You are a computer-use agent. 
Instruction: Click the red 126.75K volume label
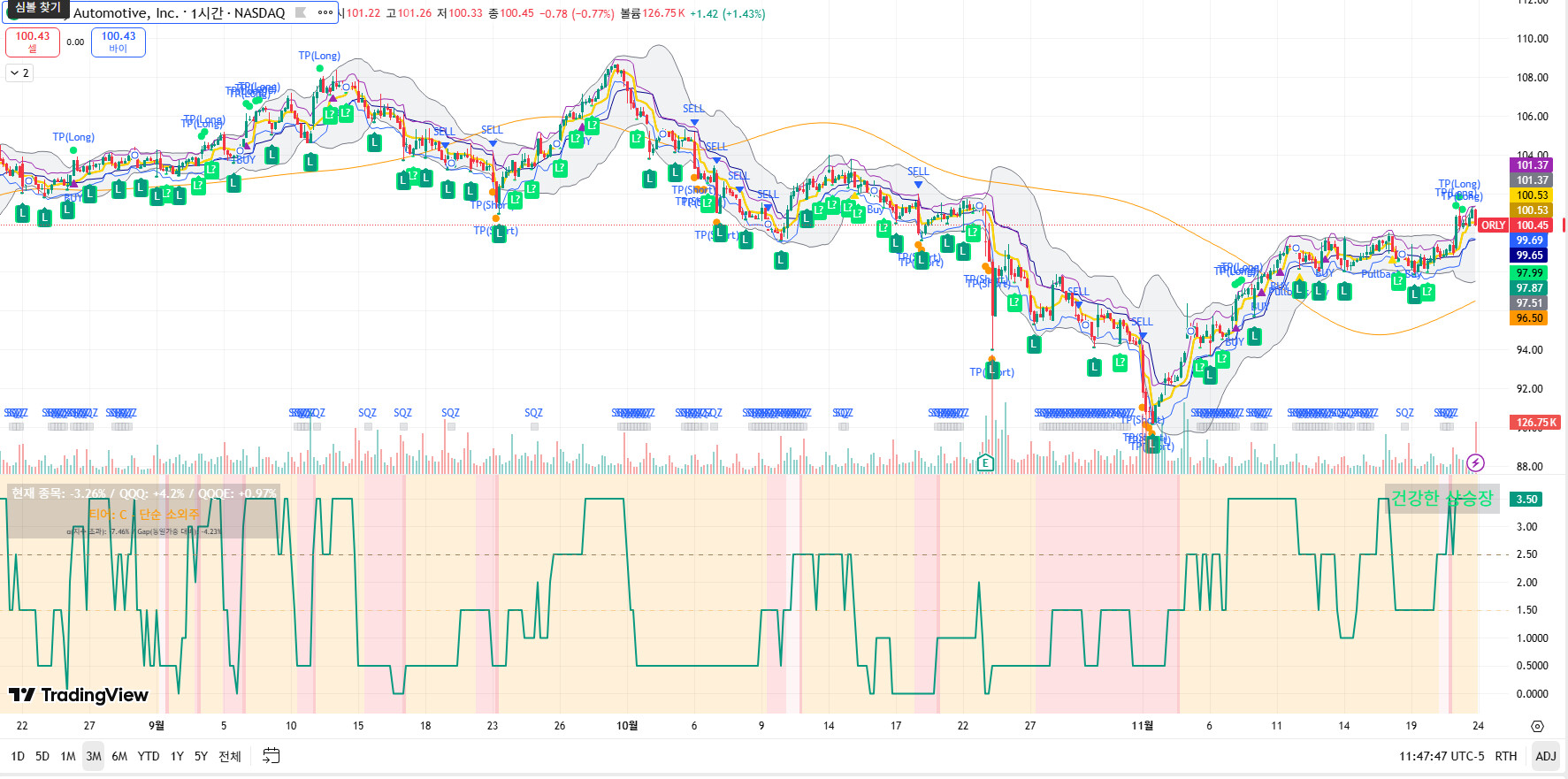[1534, 423]
